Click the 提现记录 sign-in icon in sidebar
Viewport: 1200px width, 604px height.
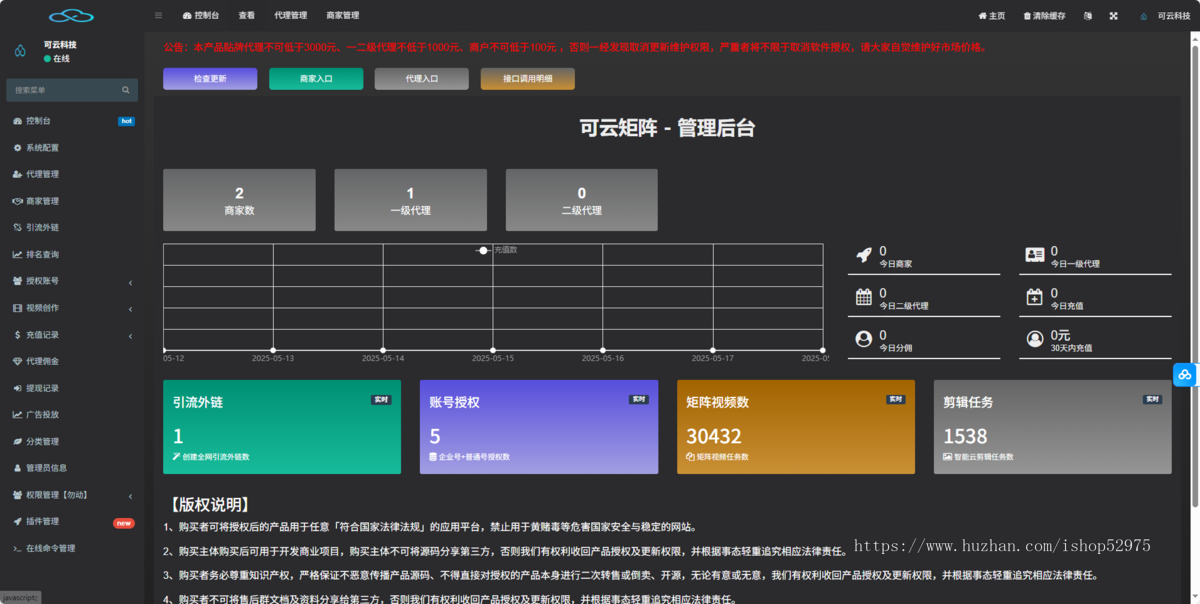click(x=17, y=388)
